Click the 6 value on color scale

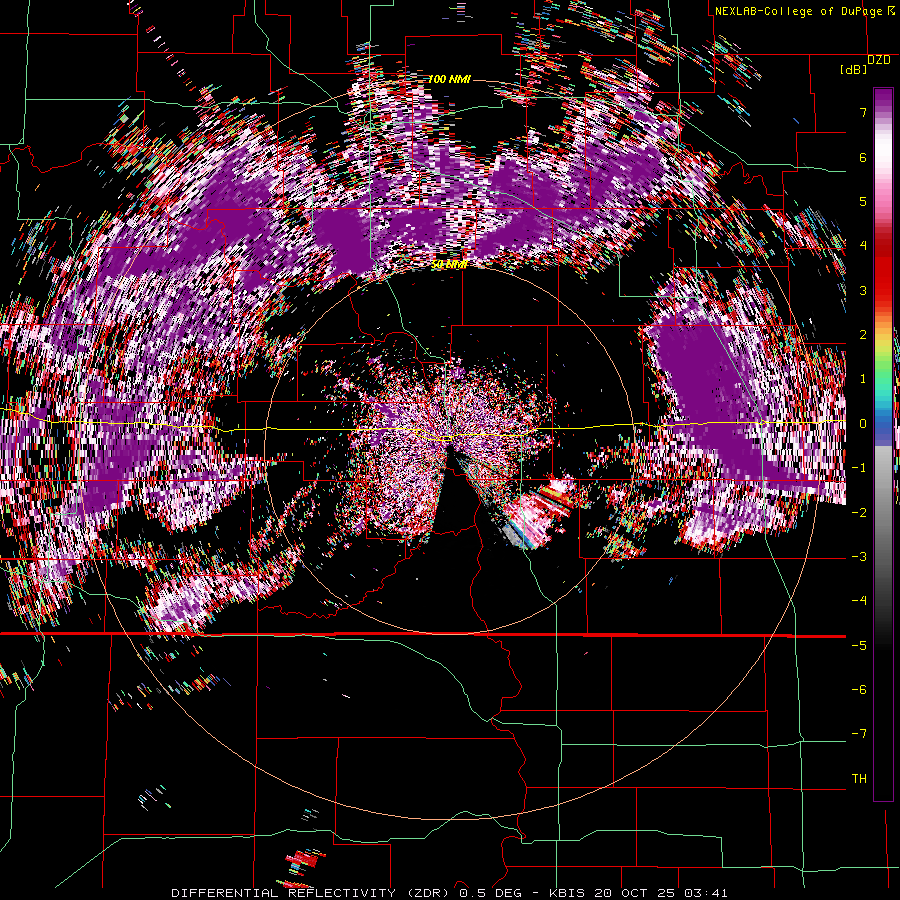pos(863,157)
